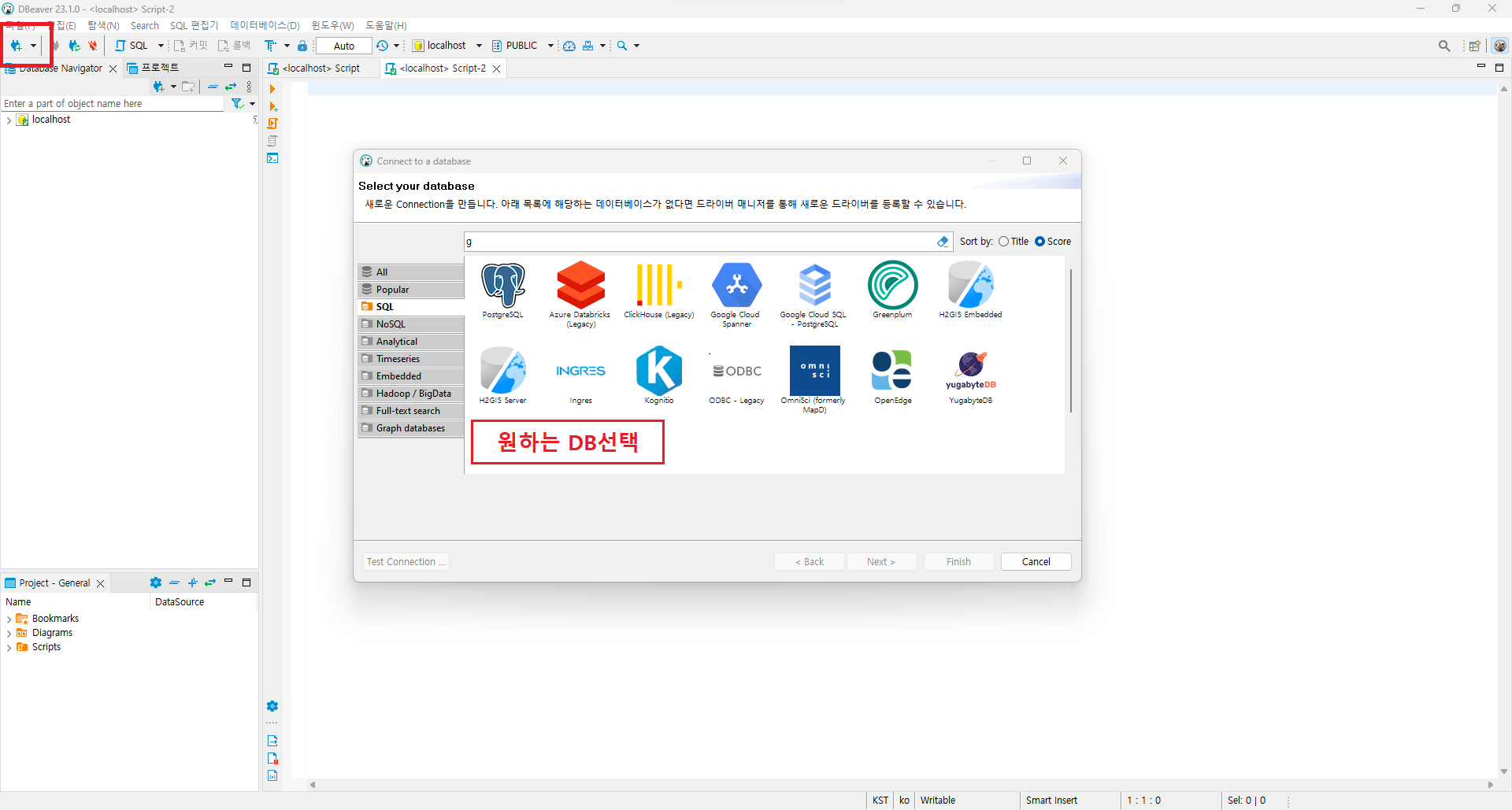Select the Popular category
Viewport: 1512px width, 810px height.
click(x=410, y=290)
